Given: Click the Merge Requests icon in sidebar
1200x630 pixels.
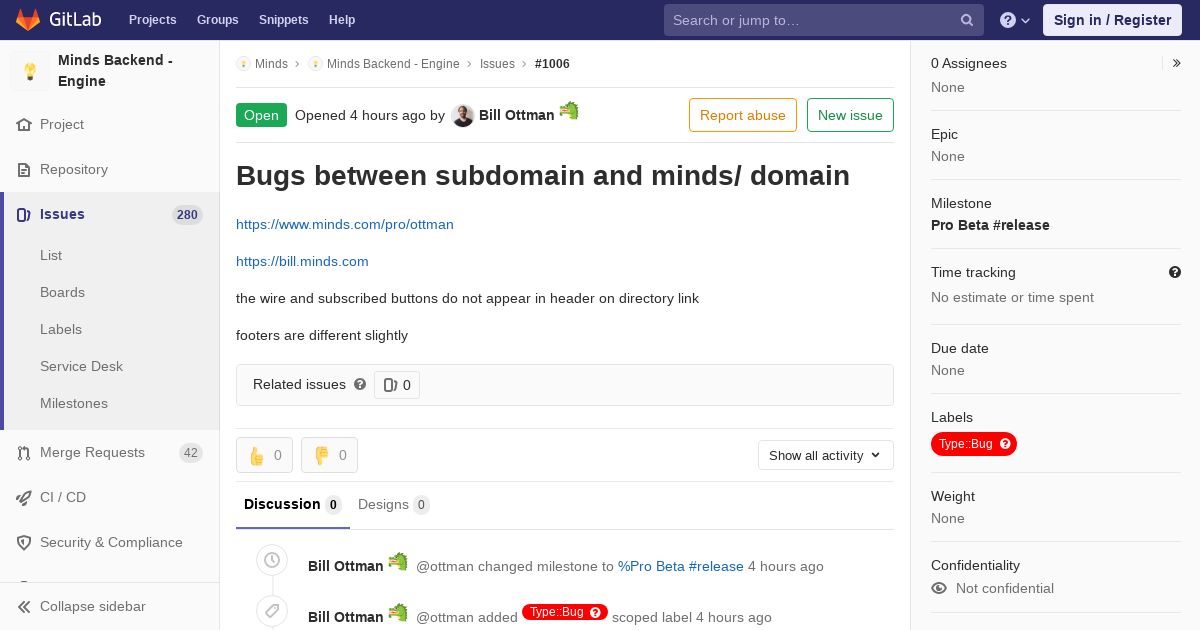Looking at the screenshot, I should pos(24,453).
